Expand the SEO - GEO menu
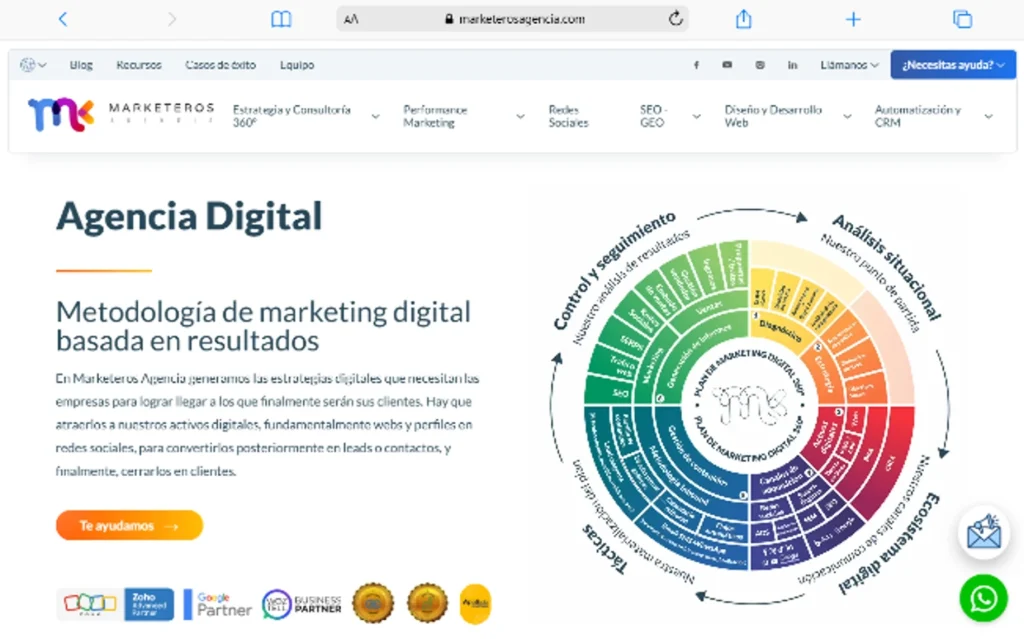Image resolution: width=1024 pixels, height=639 pixels. [x=670, y=116]
